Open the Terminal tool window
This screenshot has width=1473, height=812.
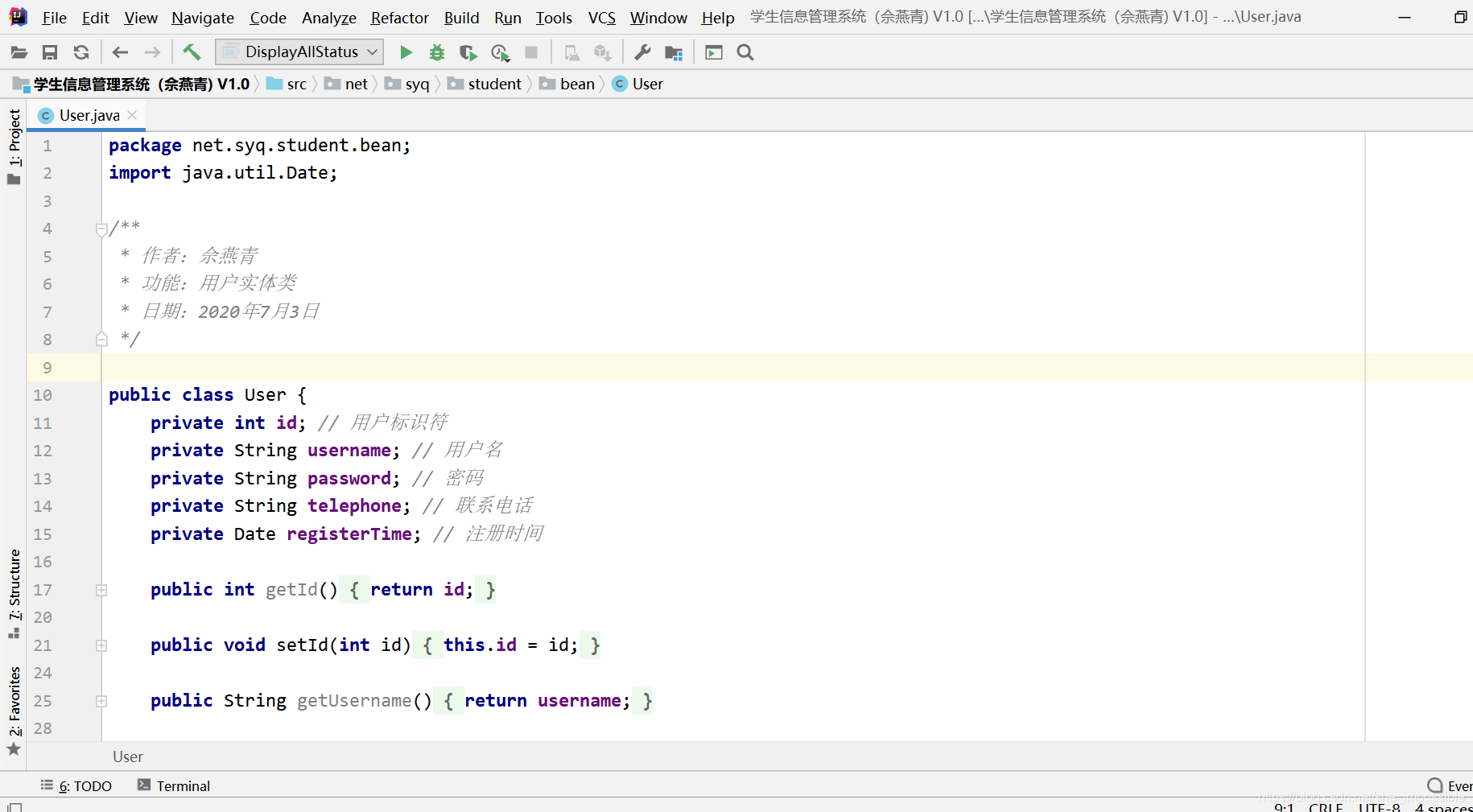[x=174, y=786]
